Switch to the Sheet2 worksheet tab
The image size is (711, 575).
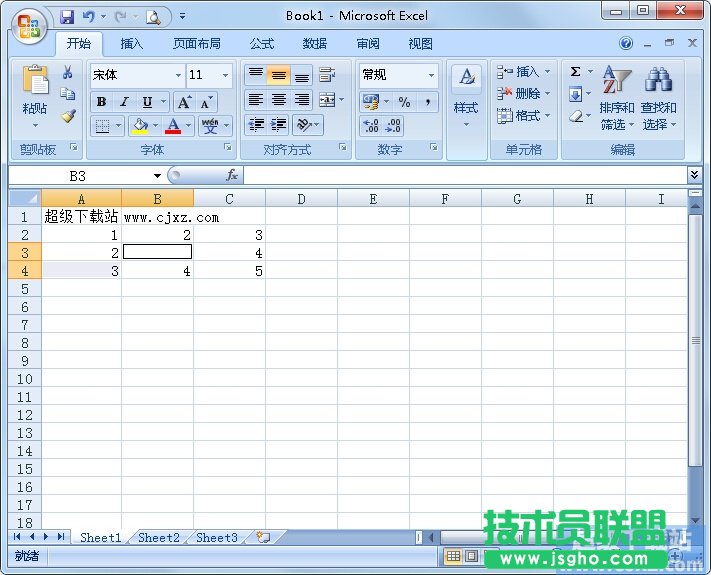click(x=159, y=538)
